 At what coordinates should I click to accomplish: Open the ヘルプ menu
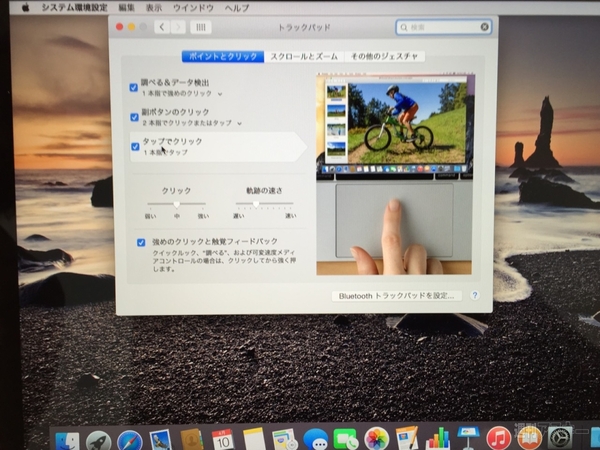point(236,7)
